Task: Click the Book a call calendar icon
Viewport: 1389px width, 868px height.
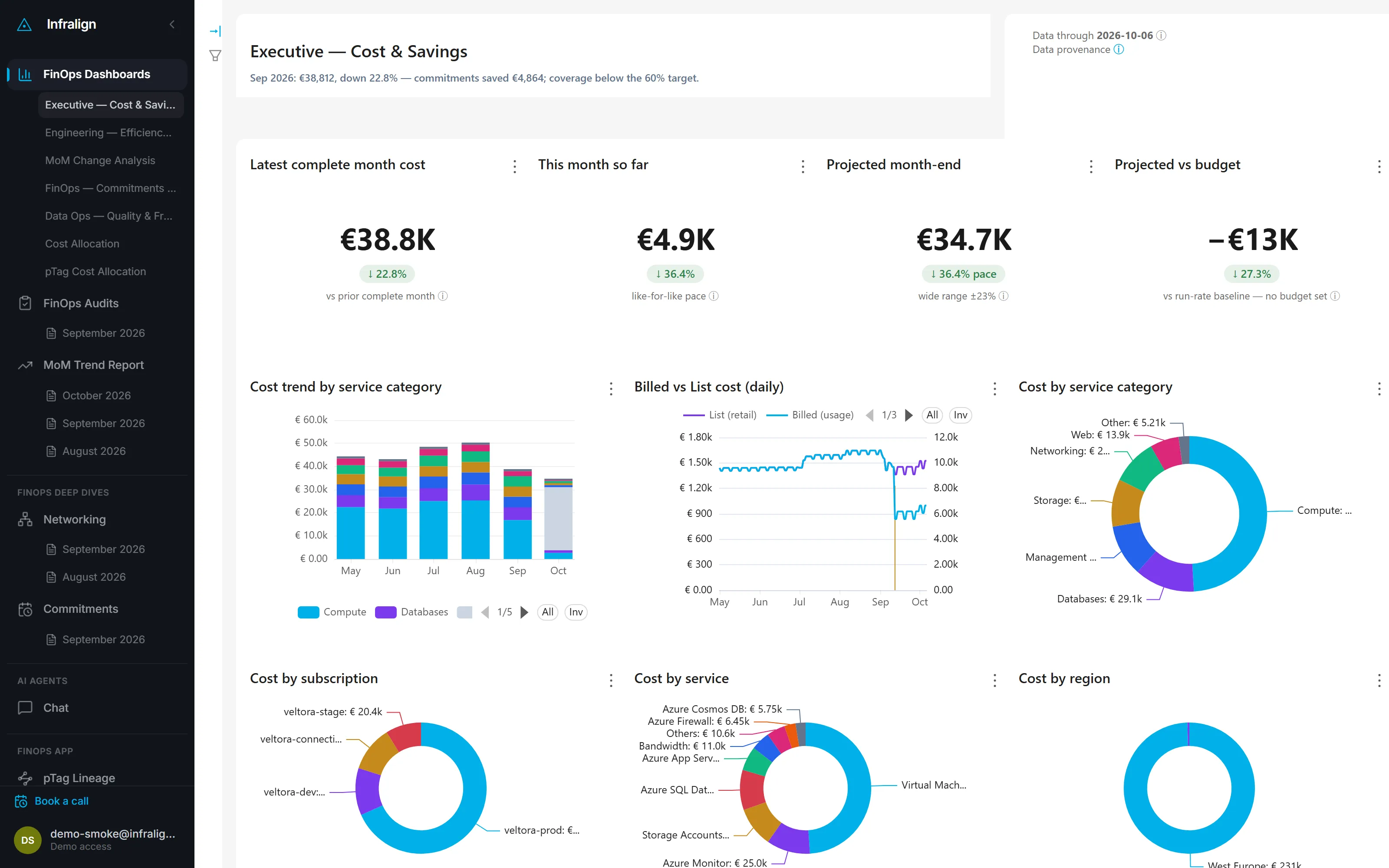Action: 21,802
